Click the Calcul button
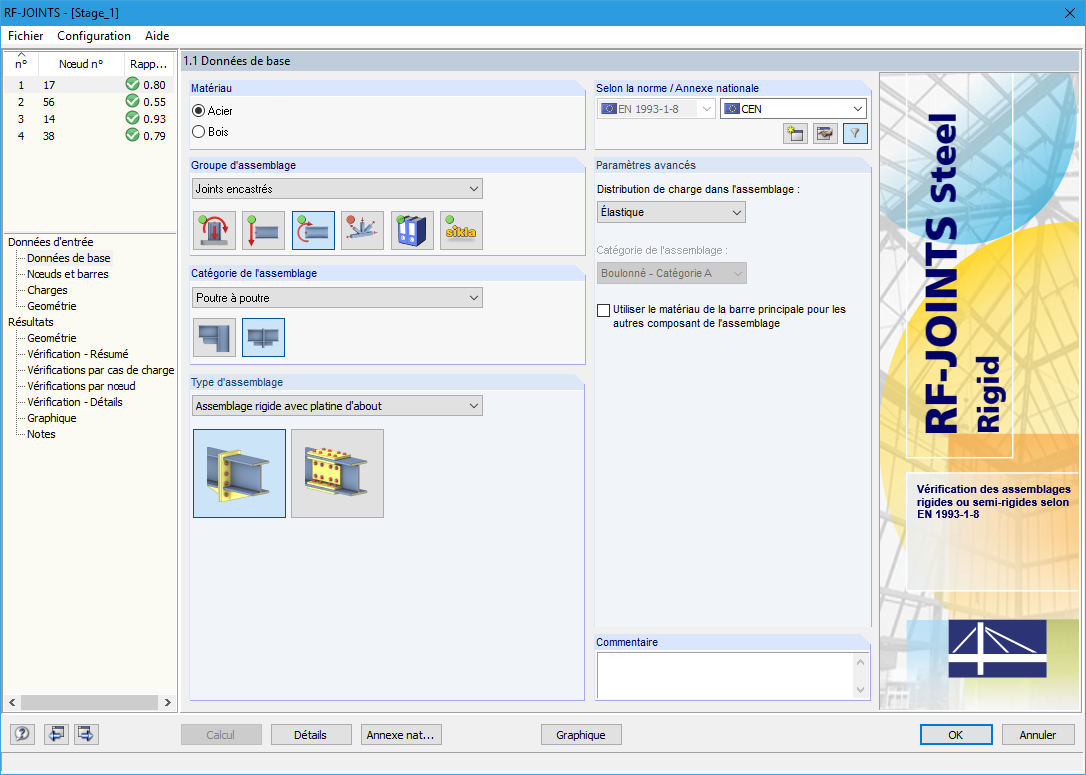The width and height of the screenshot is (1086, 775). click(221, 735)
